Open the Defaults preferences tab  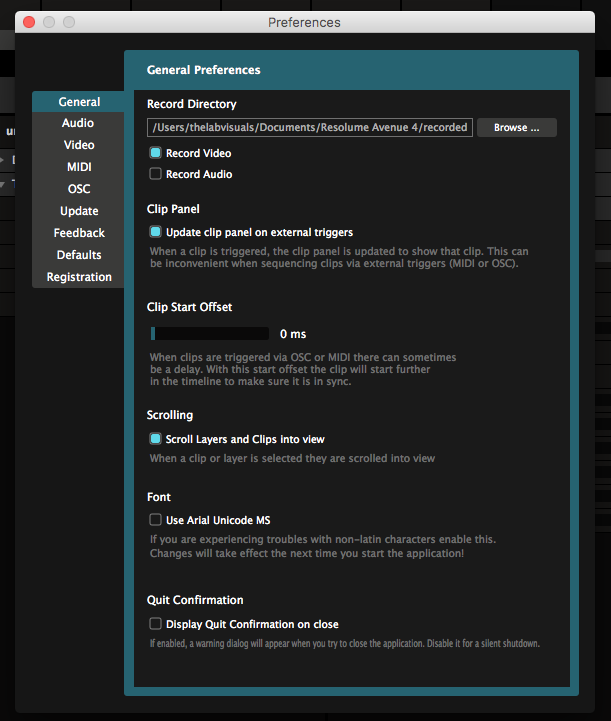pyautogui.click(x=79, y=255)
